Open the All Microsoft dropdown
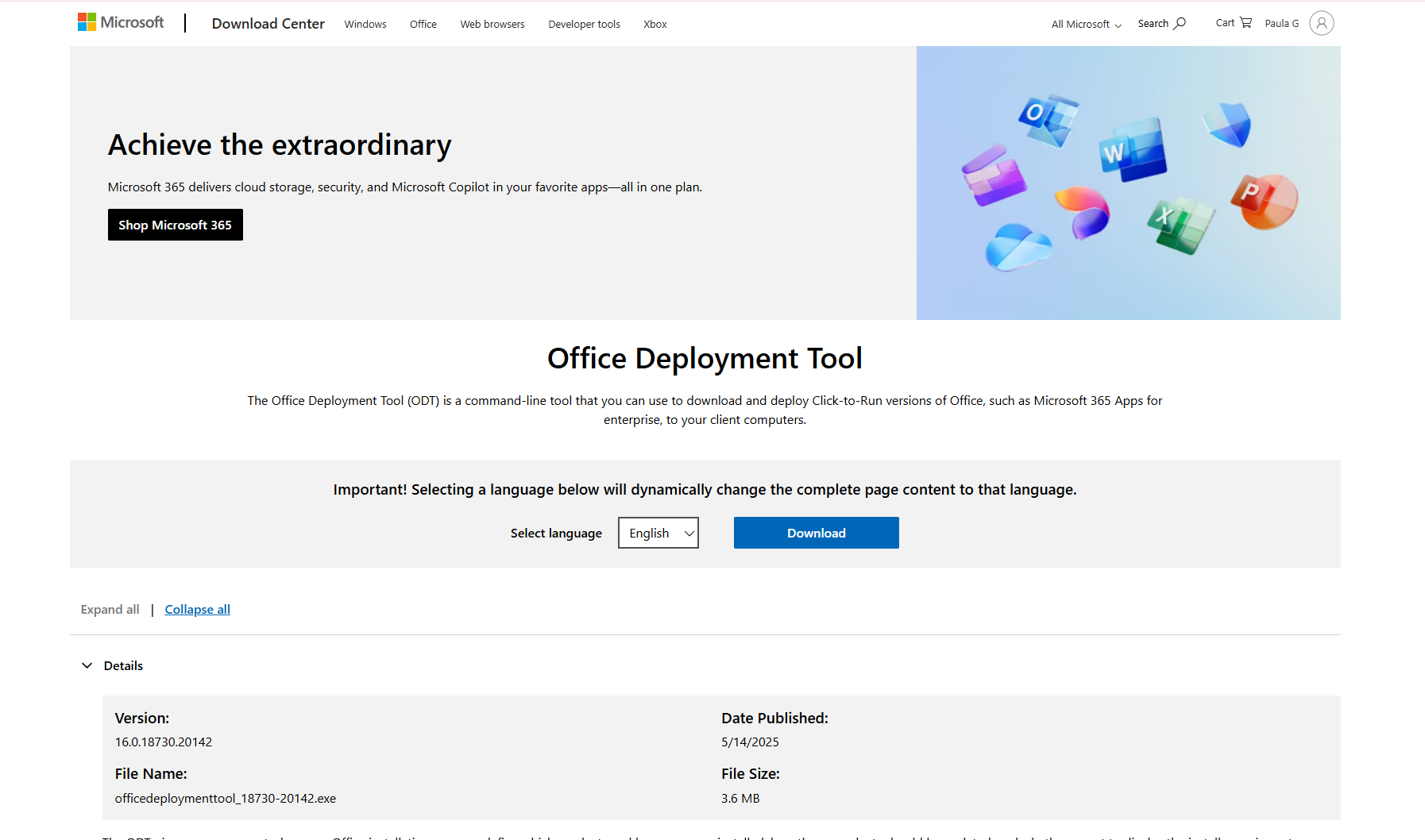 (x=1085, y=24)
